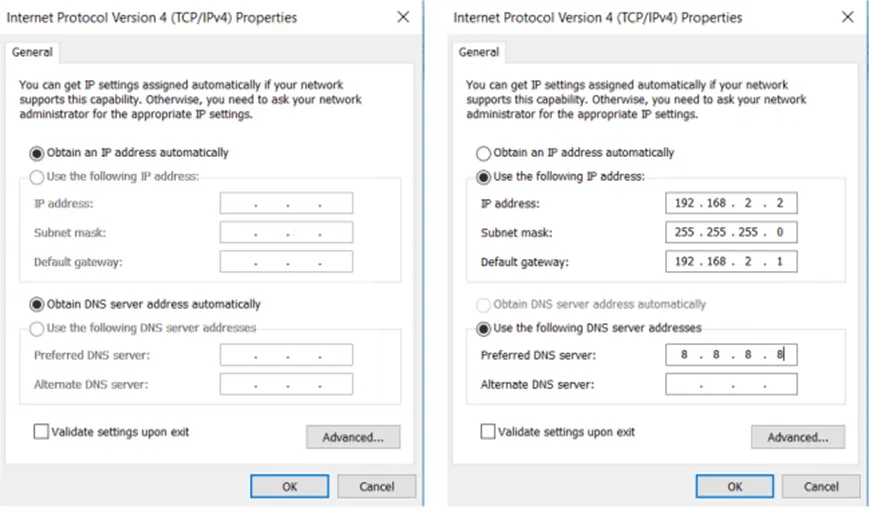
Task: Click the 'Default gateway:' label in right dialog
Action: 525,262
